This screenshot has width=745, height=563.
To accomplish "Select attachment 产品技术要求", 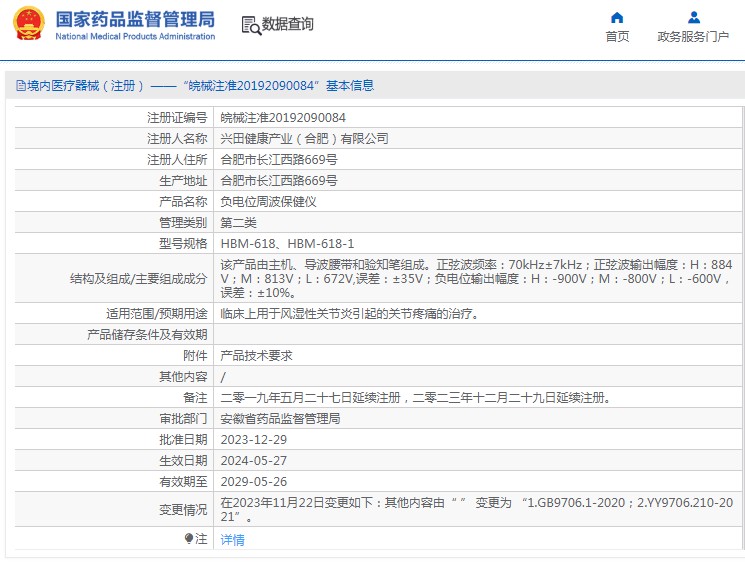I will (257, 355).
